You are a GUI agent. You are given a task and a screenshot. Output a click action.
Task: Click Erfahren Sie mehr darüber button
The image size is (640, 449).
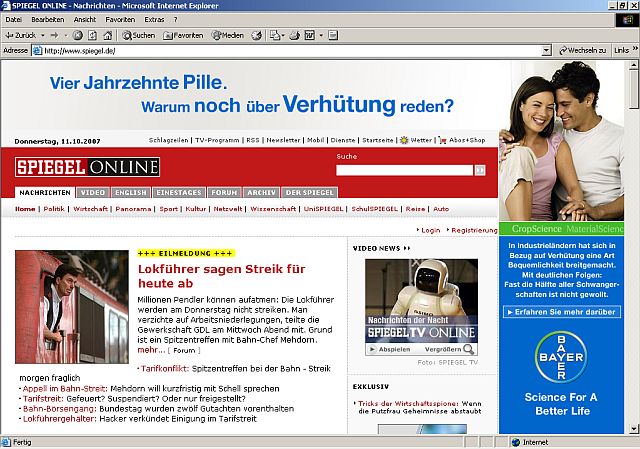point(562,312)
